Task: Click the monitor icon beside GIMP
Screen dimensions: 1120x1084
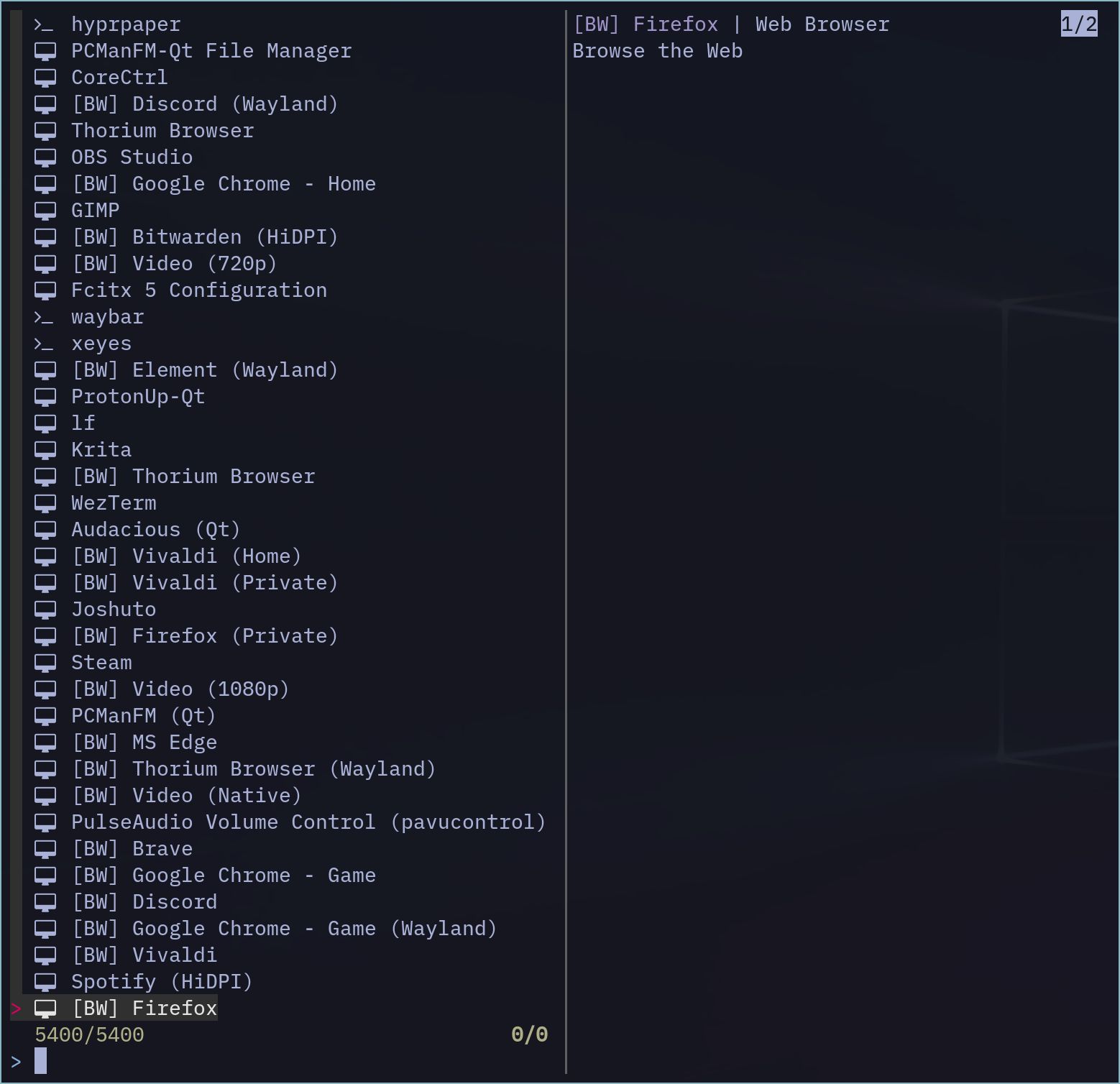Action: (x=45, y=211)
